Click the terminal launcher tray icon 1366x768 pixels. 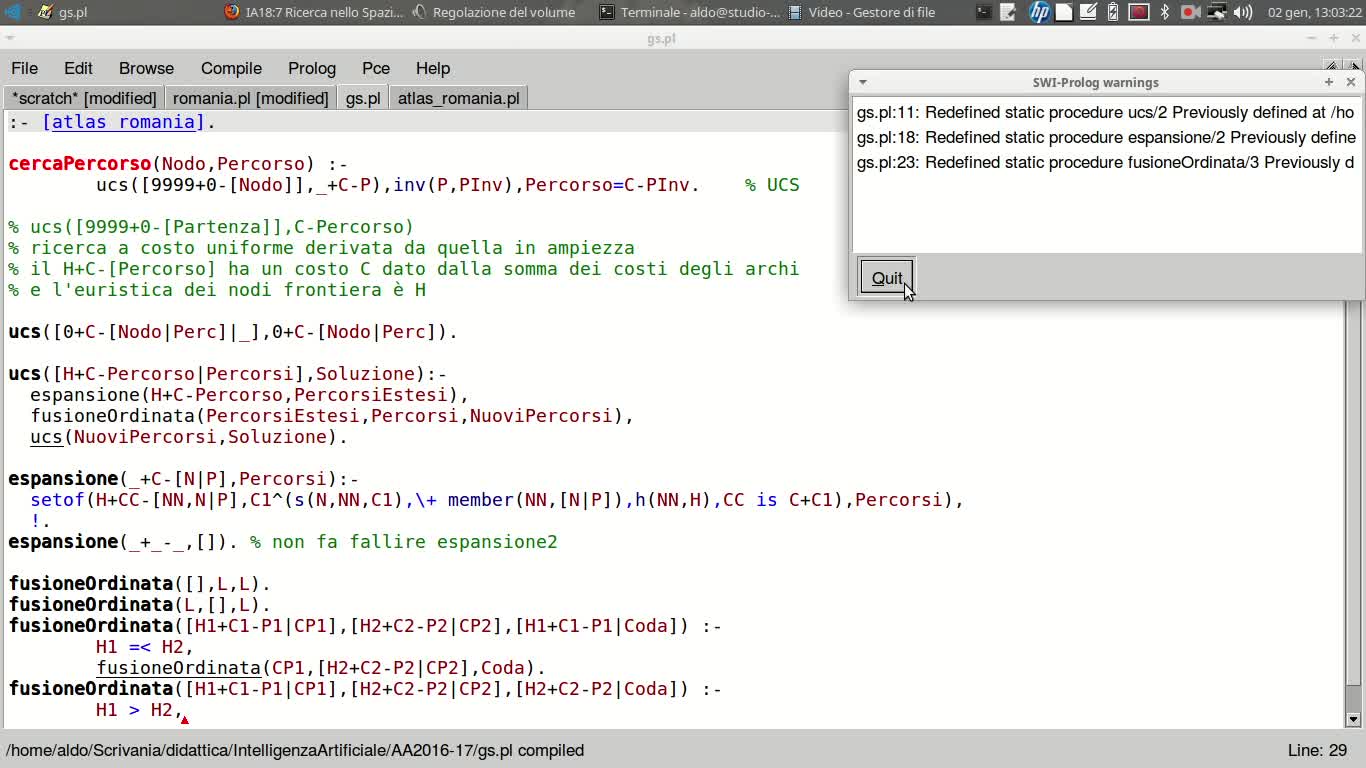(984, 12)
